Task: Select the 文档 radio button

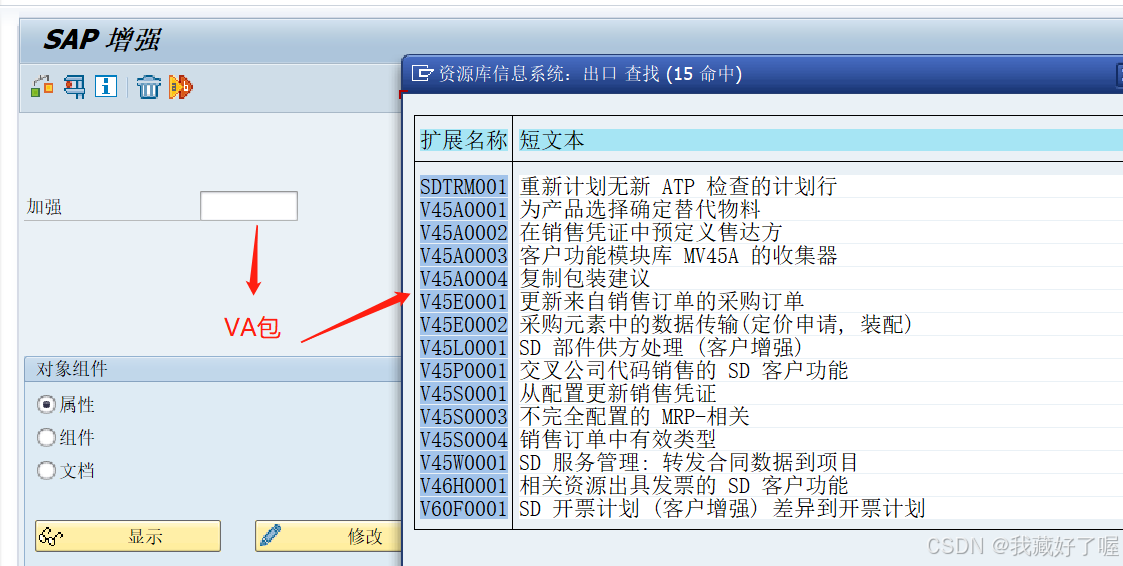Action: click(47, 471)
